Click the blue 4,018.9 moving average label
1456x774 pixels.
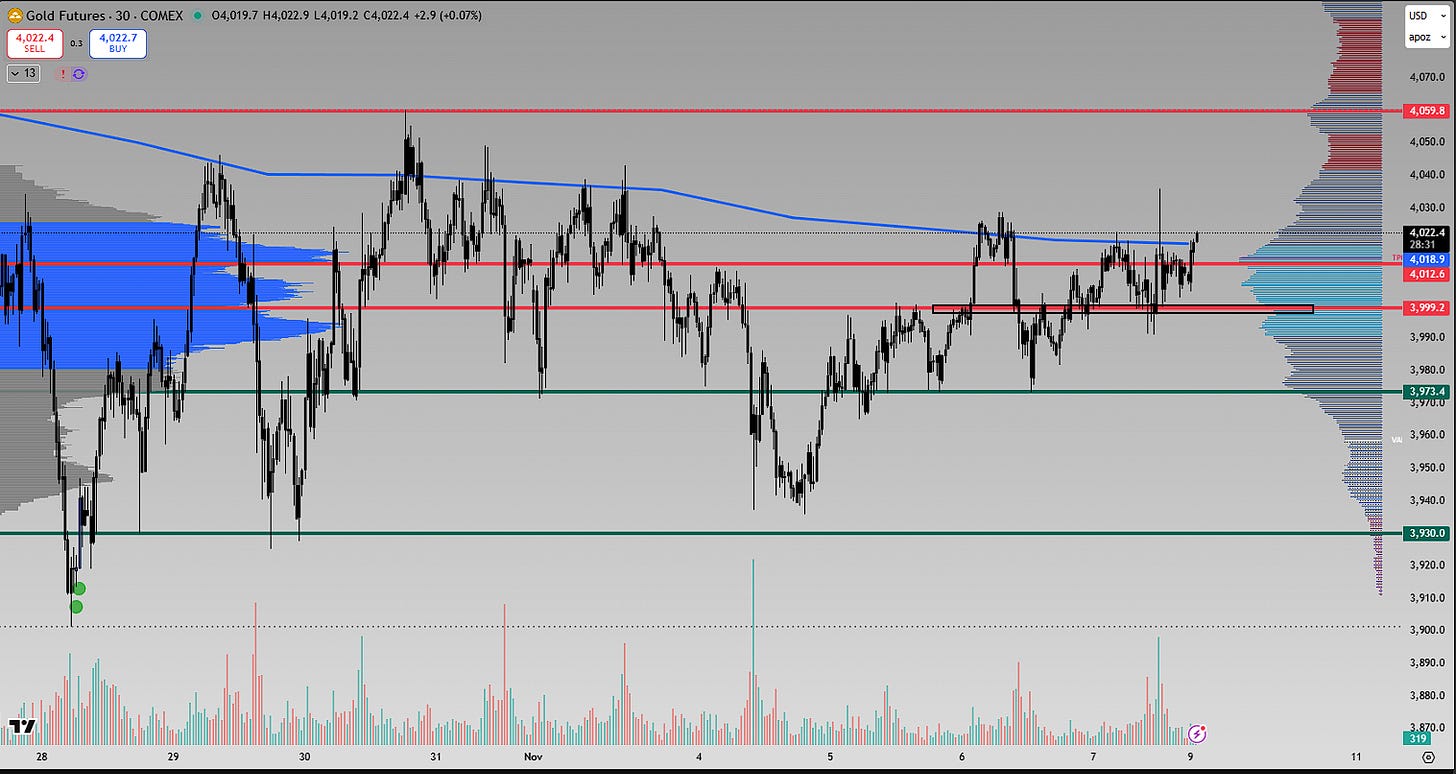click(x=1426, y=259)
